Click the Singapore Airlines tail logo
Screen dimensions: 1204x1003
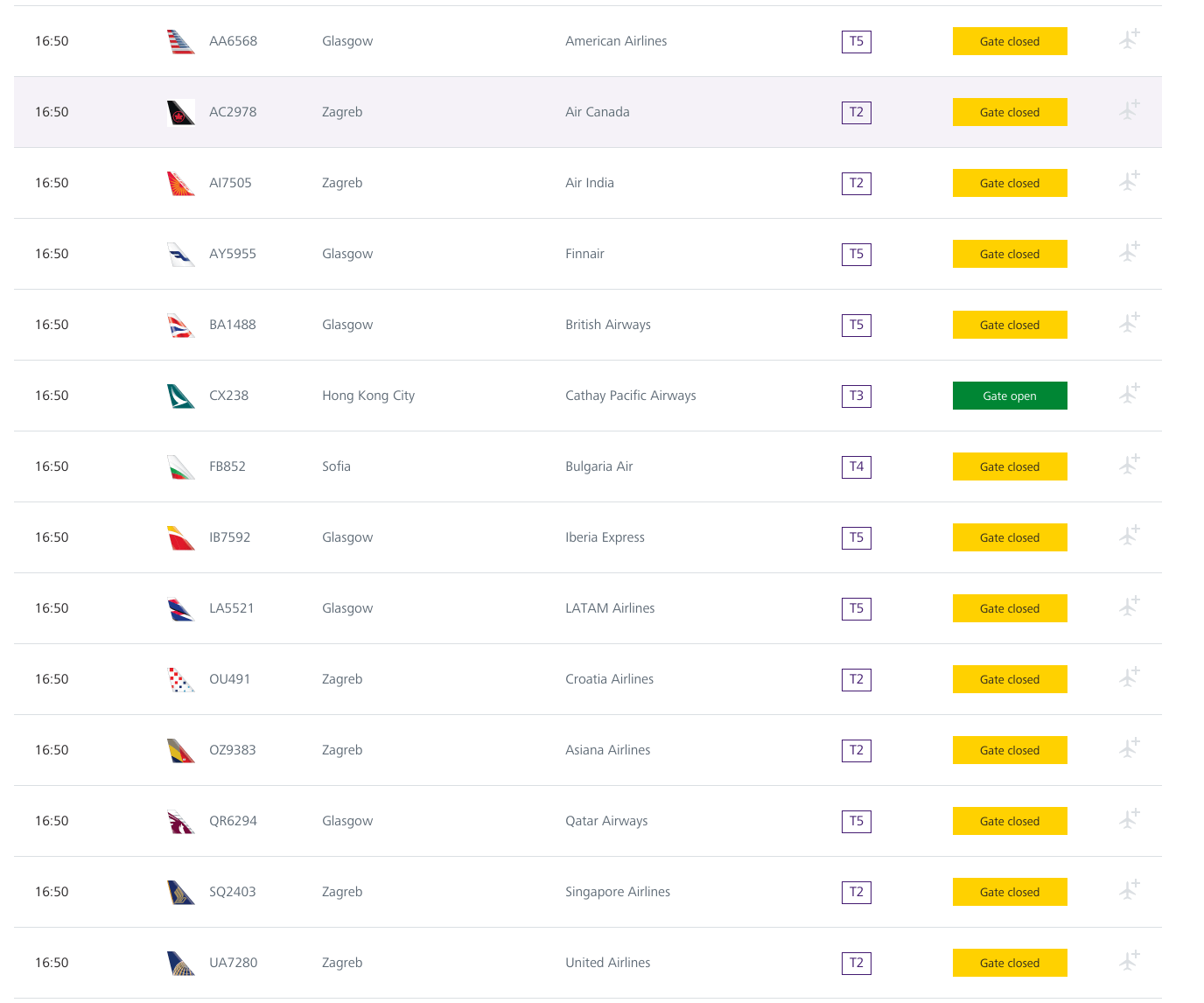tap(180, 892)
